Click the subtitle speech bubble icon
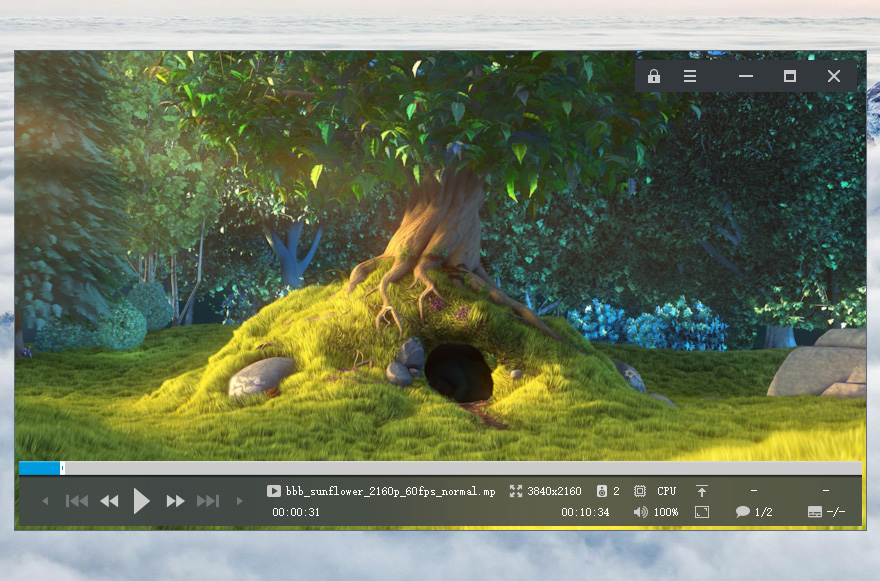The image size is (880, 581). (742, 511)
